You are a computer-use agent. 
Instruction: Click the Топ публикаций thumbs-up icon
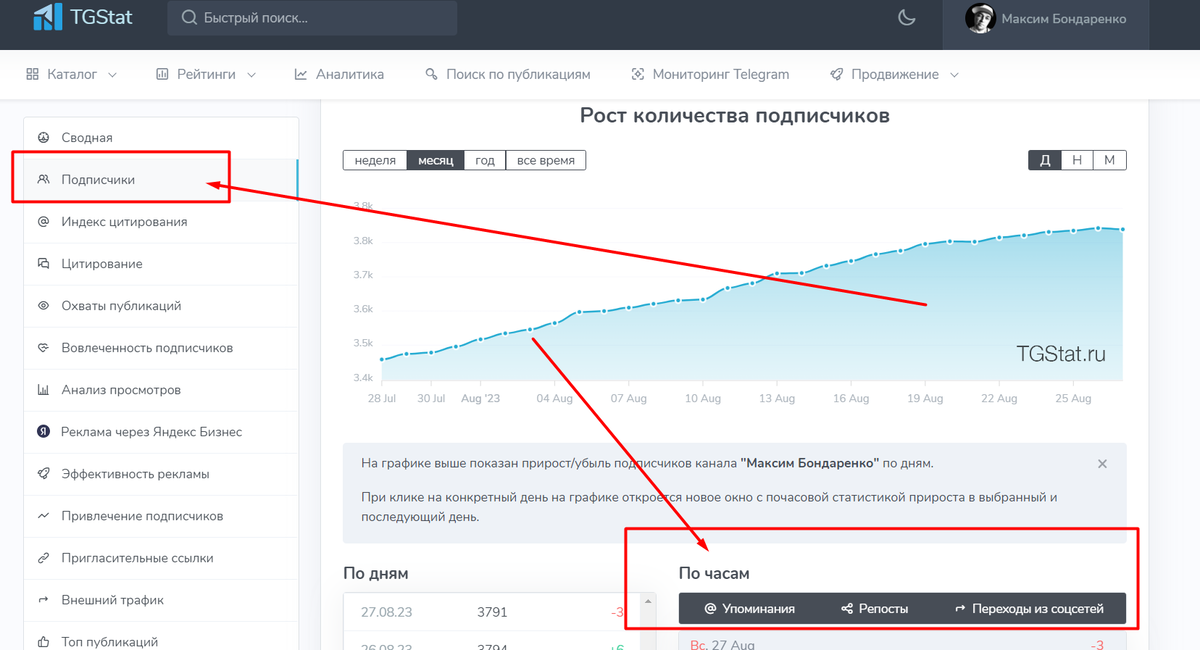pos(43,642)
